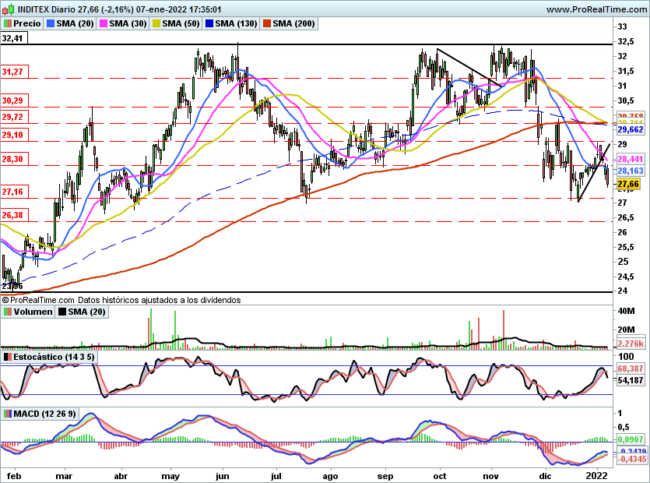This screenshot has width=650, height=483.
Task: Click the -0,4345 MACD signal value tag
Action: [x=632, y=459]
